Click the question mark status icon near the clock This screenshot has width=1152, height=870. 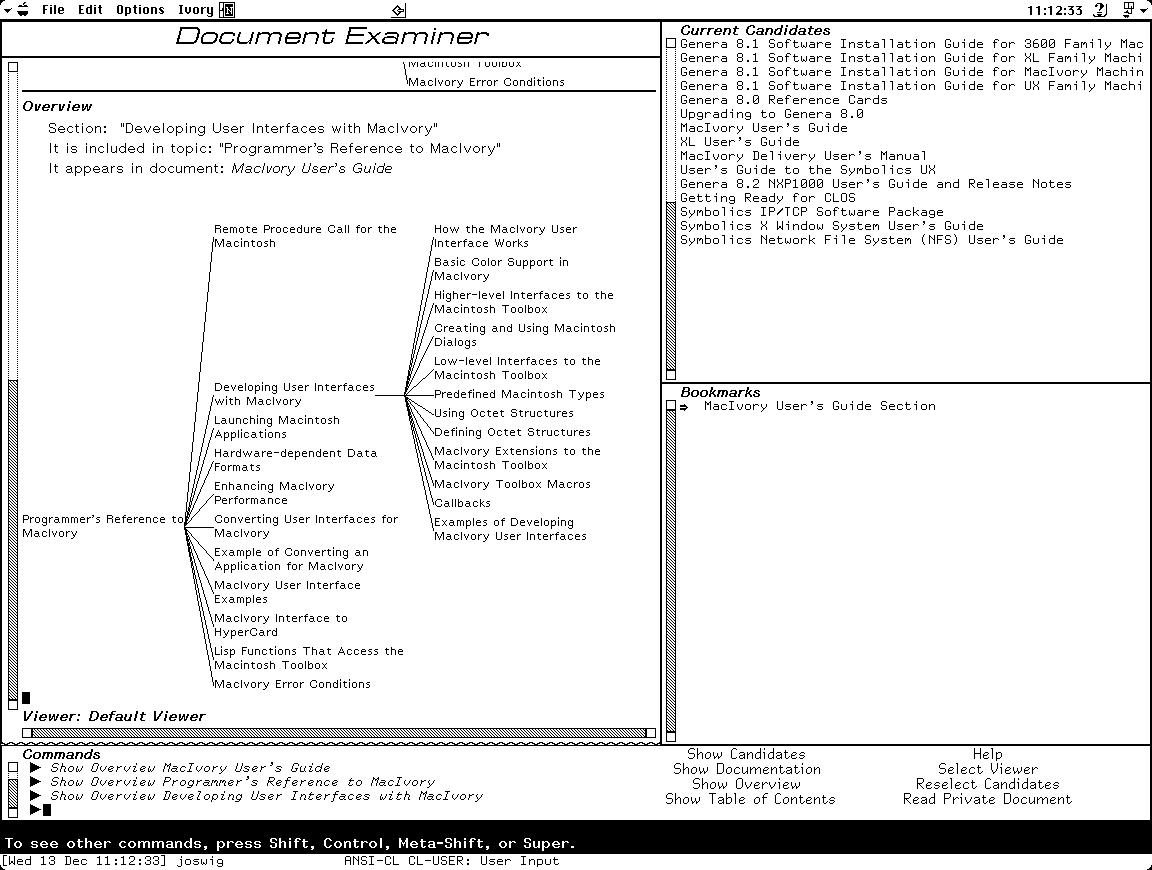point(1100,9)
